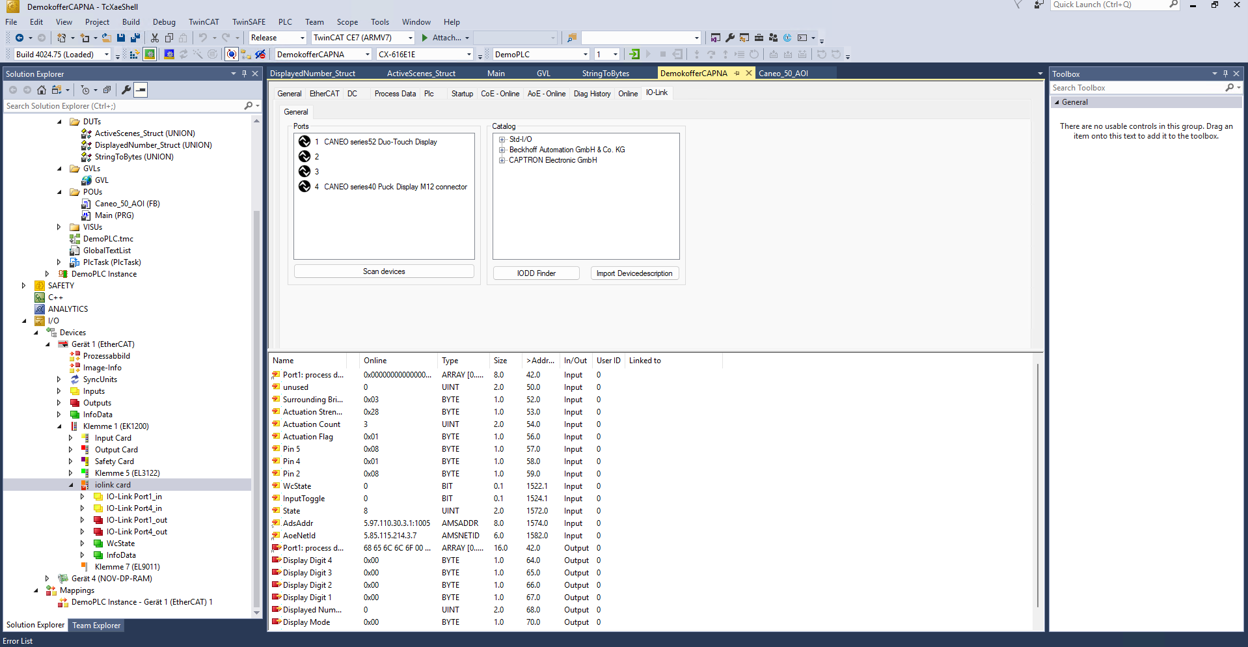The width and height of the screenshot is (1248, 647).
Task: Switch to the CoE - Online tab
Action: pyautogui.click(x=500, y=94)
